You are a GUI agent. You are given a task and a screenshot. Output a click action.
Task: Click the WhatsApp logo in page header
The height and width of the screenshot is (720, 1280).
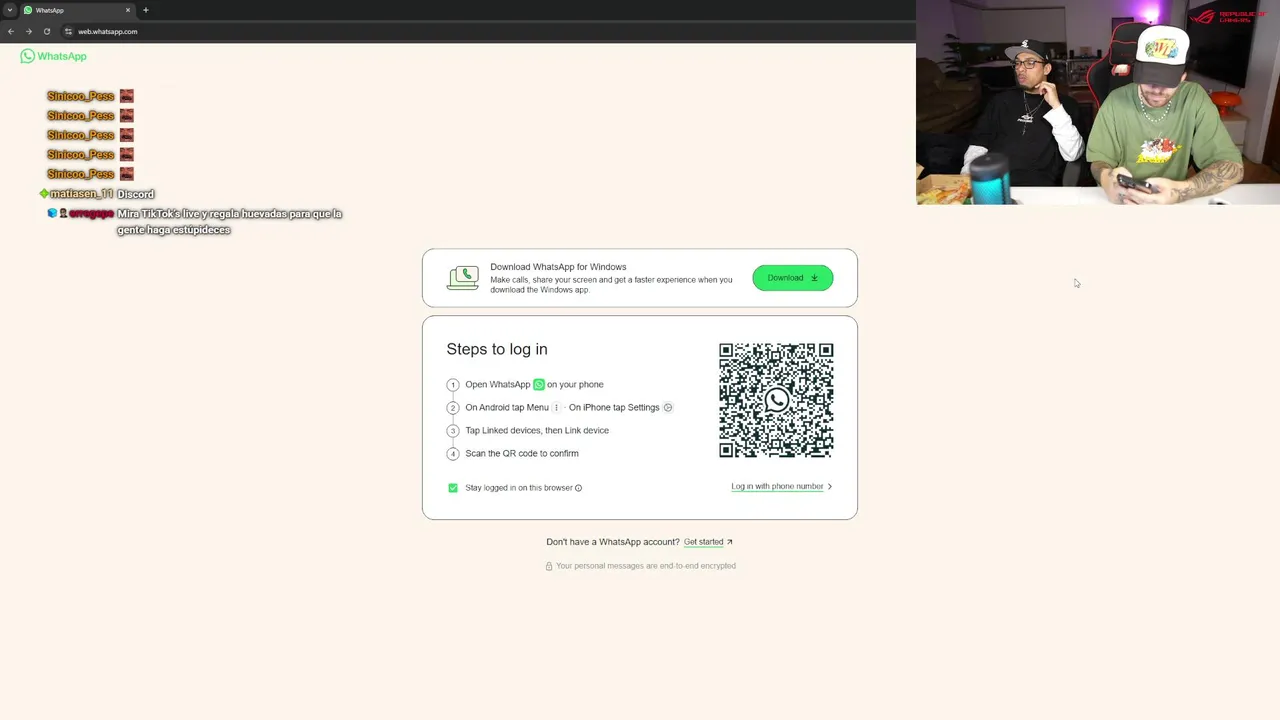click(x=53, y=56)
